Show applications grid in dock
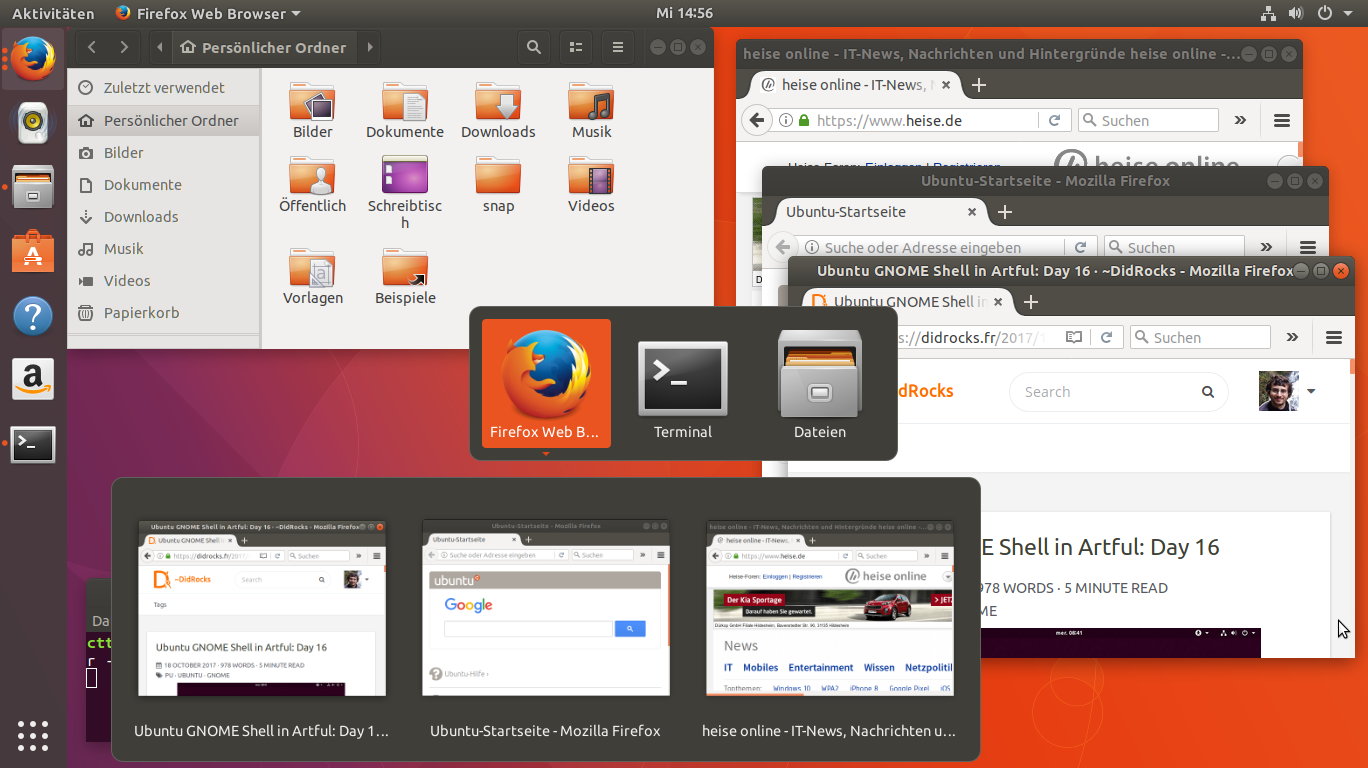Screen dimensions: 1368x768 point(33,735)
